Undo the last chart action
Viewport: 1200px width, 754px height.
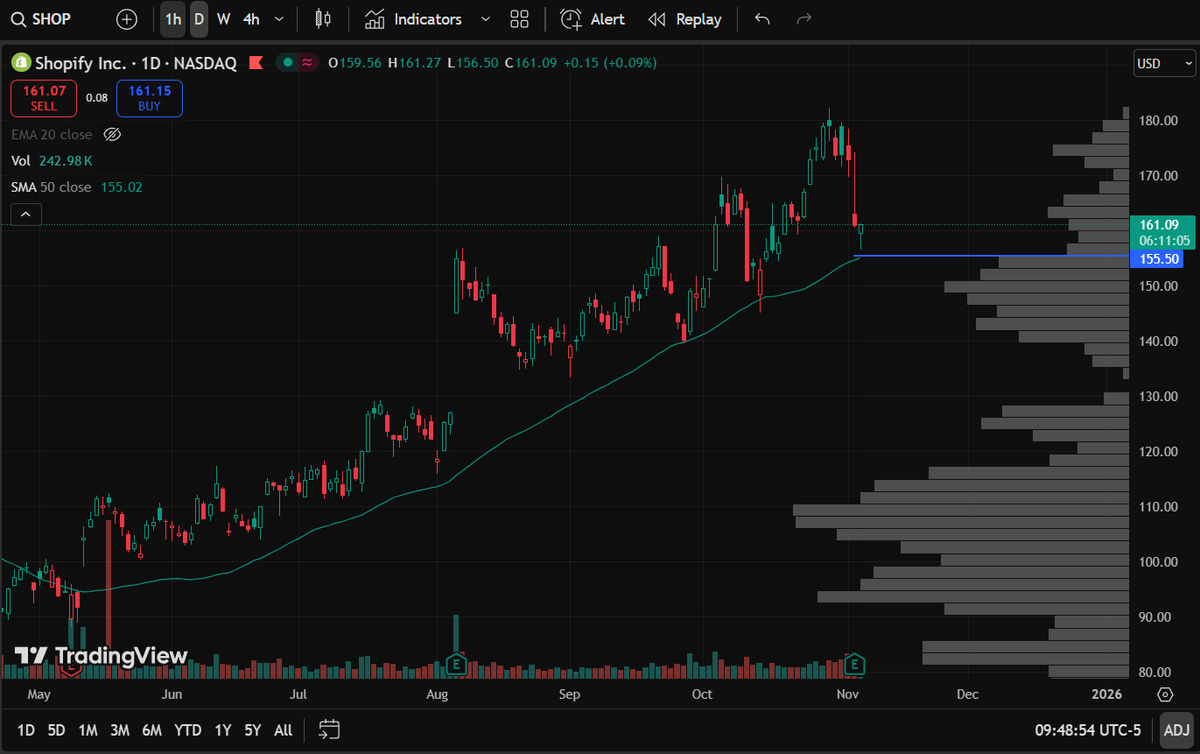pyautogui.click(x=763, y=19)
